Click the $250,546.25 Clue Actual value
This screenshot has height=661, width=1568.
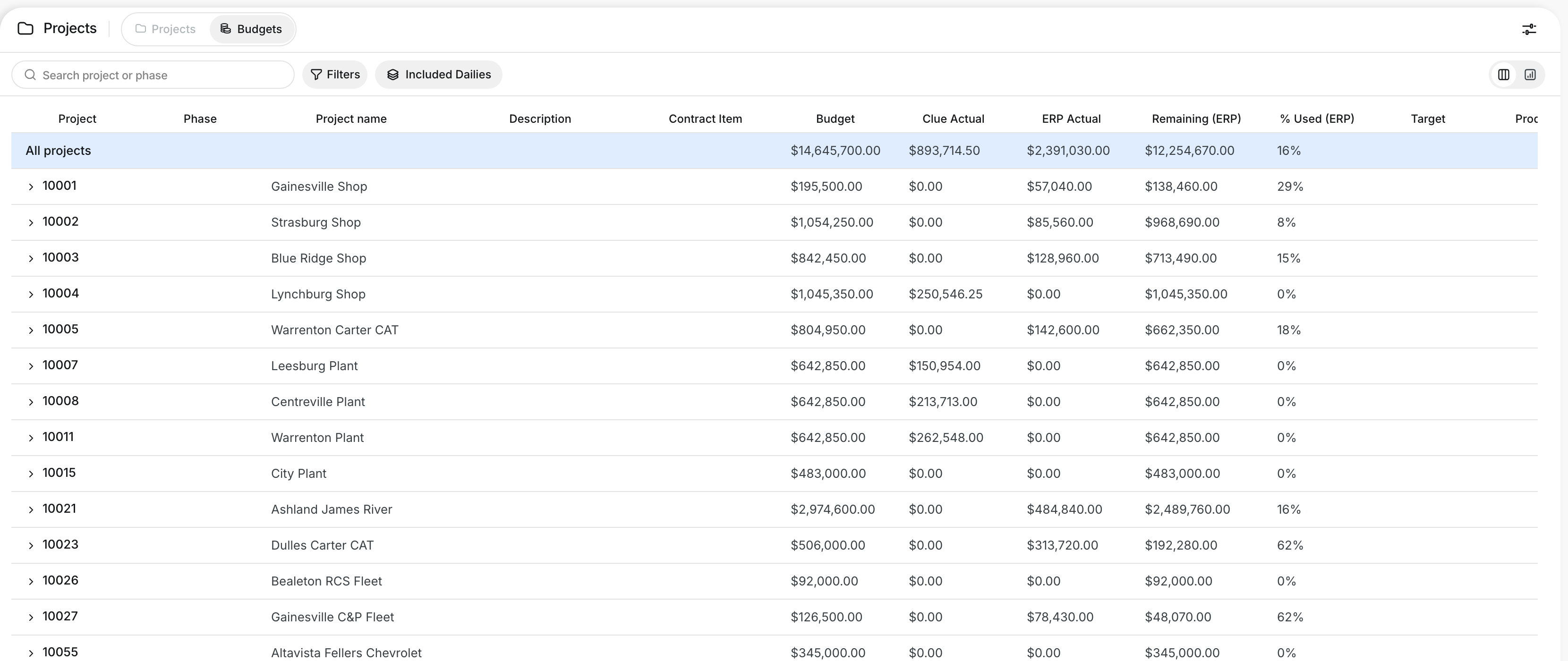point(946,294)
